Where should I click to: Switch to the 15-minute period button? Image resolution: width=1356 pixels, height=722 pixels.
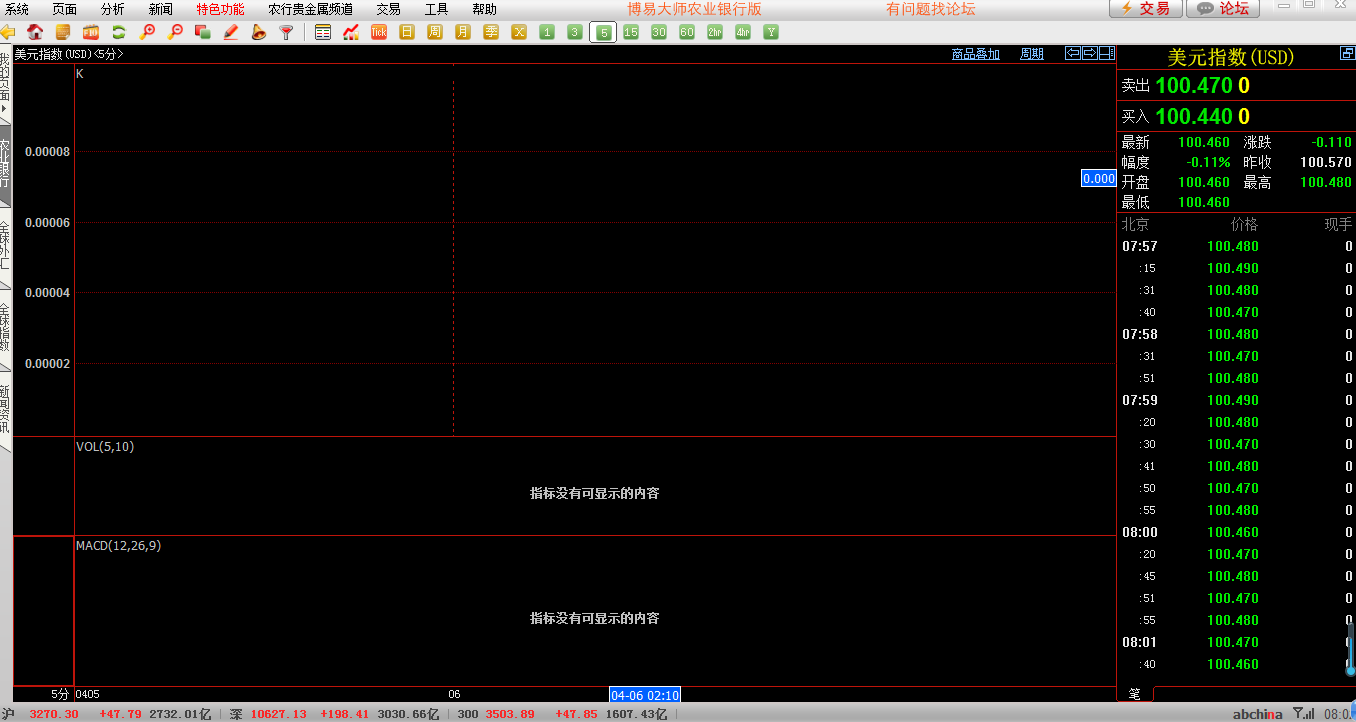point(630,32)
